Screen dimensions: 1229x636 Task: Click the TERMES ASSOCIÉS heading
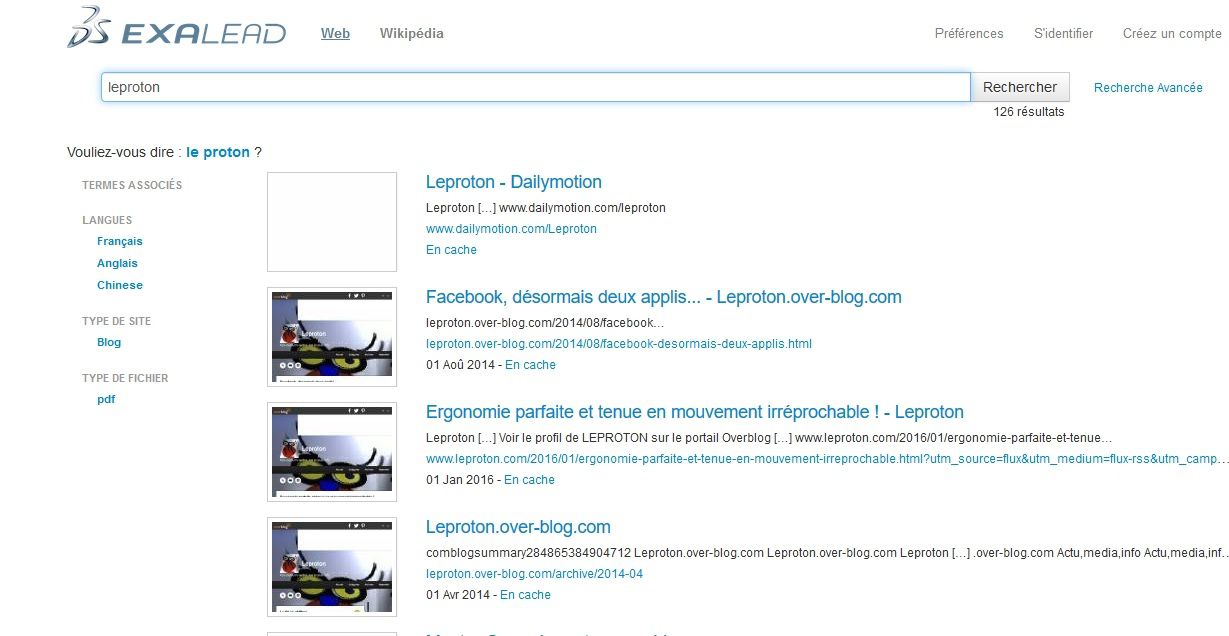pyautogui.click(x=132, y=185)
